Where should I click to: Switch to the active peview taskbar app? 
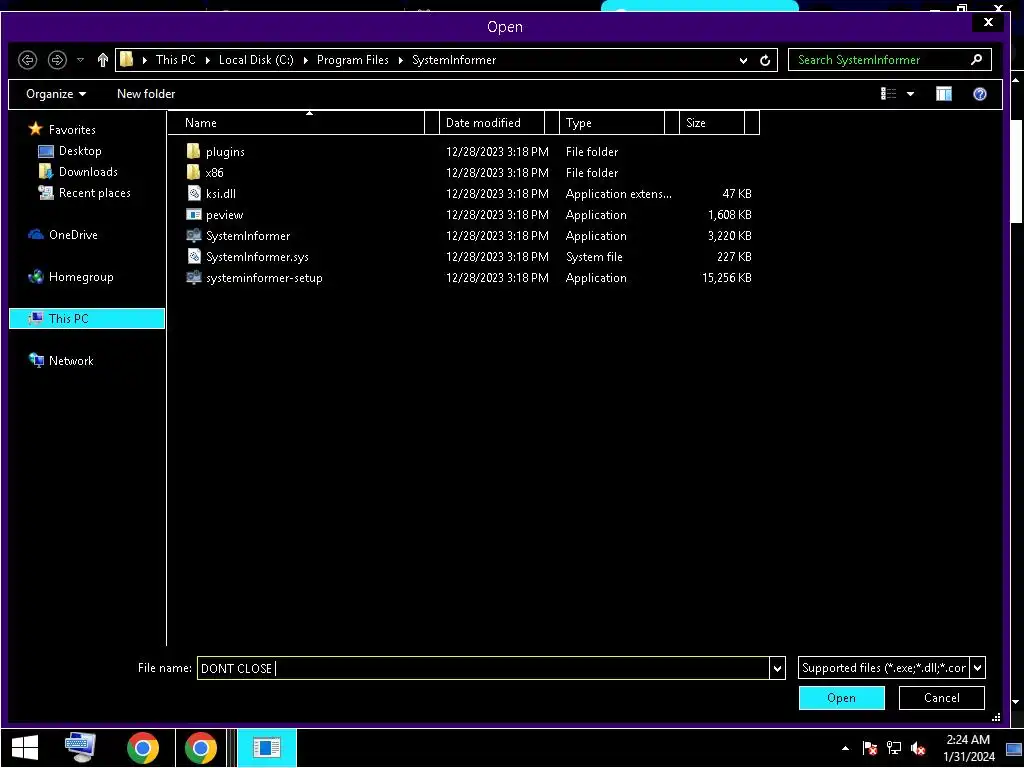pos(267,748)
